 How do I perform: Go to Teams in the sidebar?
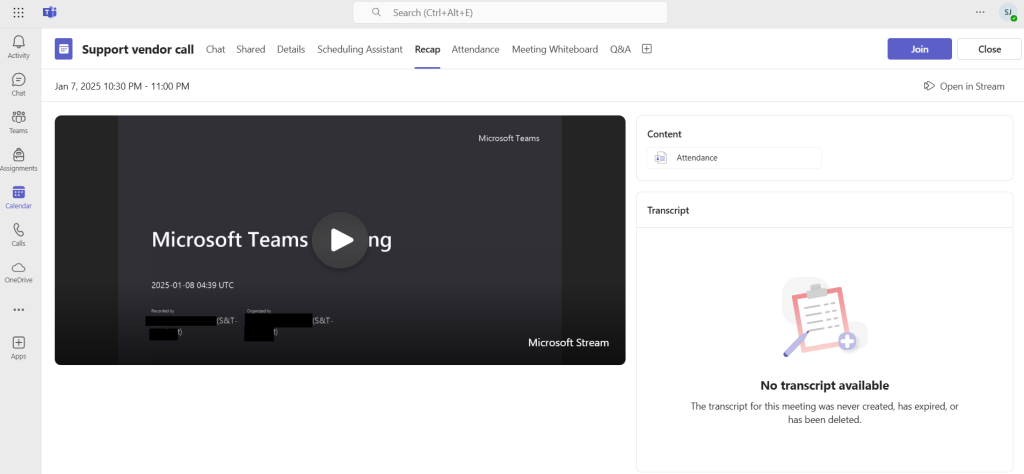tap(18, 122)
